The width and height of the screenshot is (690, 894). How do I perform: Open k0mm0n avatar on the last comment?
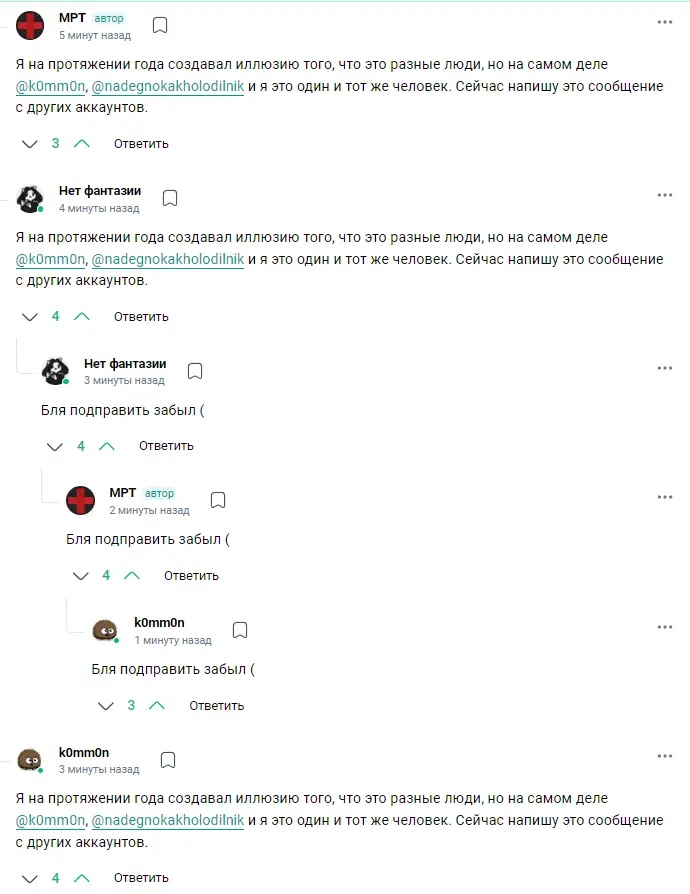pyautogui.click(x=30, y=760)
